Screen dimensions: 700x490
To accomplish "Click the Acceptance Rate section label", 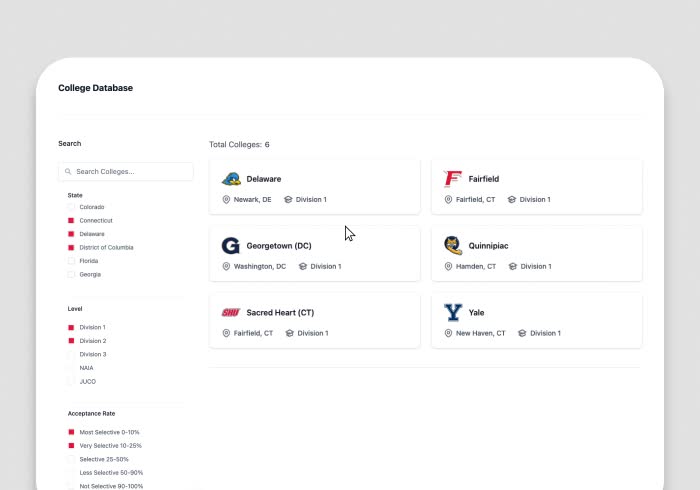I will (92, 414).
